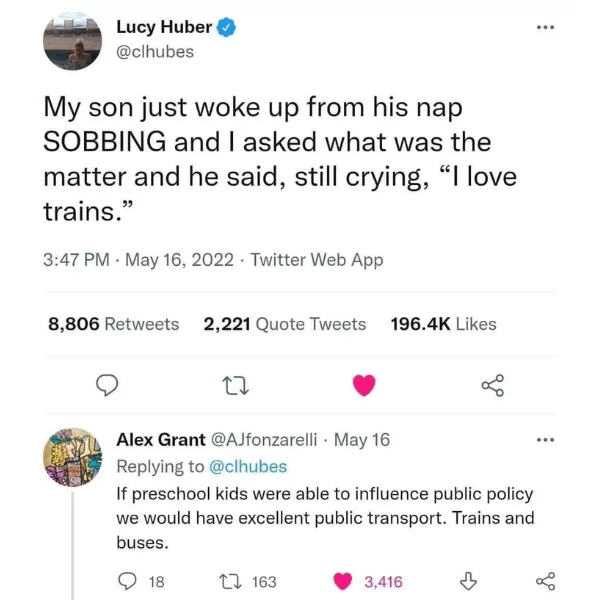Click the Twitter Web App source link
This screenshot has width=600, height=600.
coord(317,260)
